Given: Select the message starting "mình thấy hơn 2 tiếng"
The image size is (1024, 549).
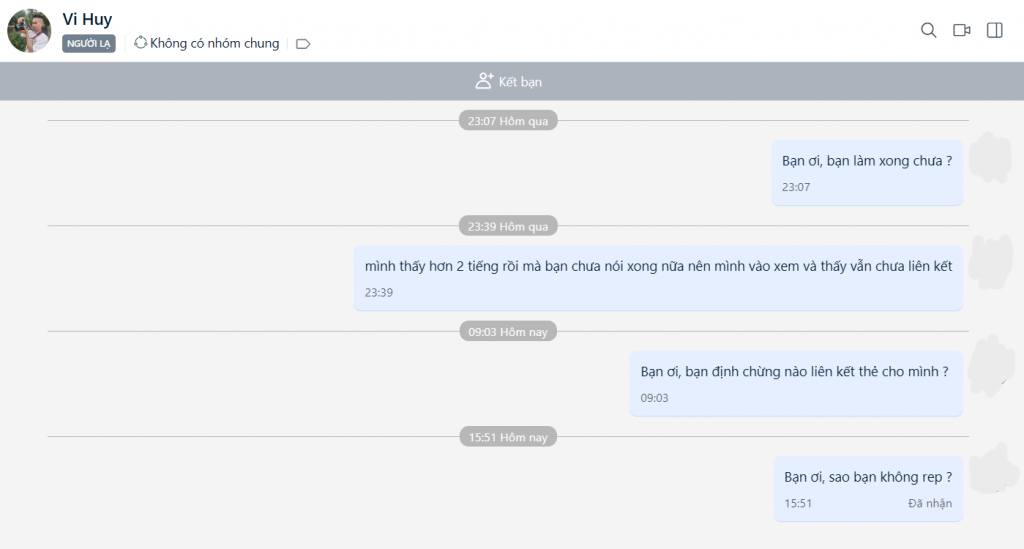Looking at the screenshot, I should tap(658, 266).
